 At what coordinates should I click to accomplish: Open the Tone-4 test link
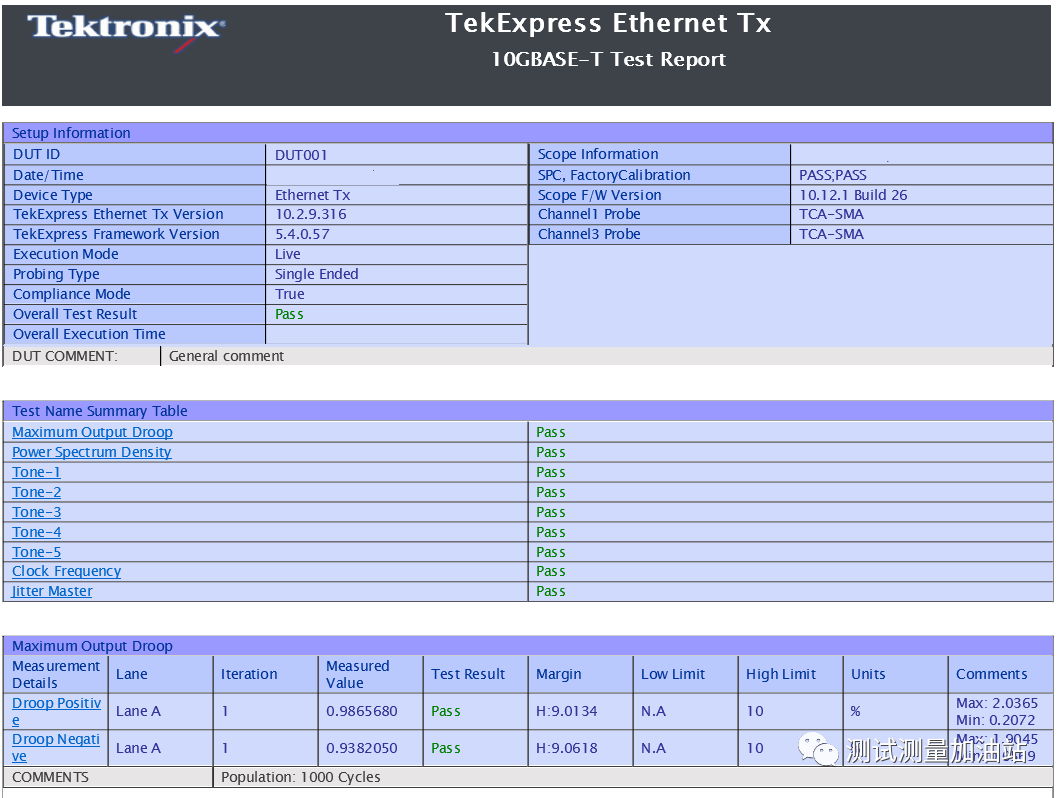[x=37, y=532]
